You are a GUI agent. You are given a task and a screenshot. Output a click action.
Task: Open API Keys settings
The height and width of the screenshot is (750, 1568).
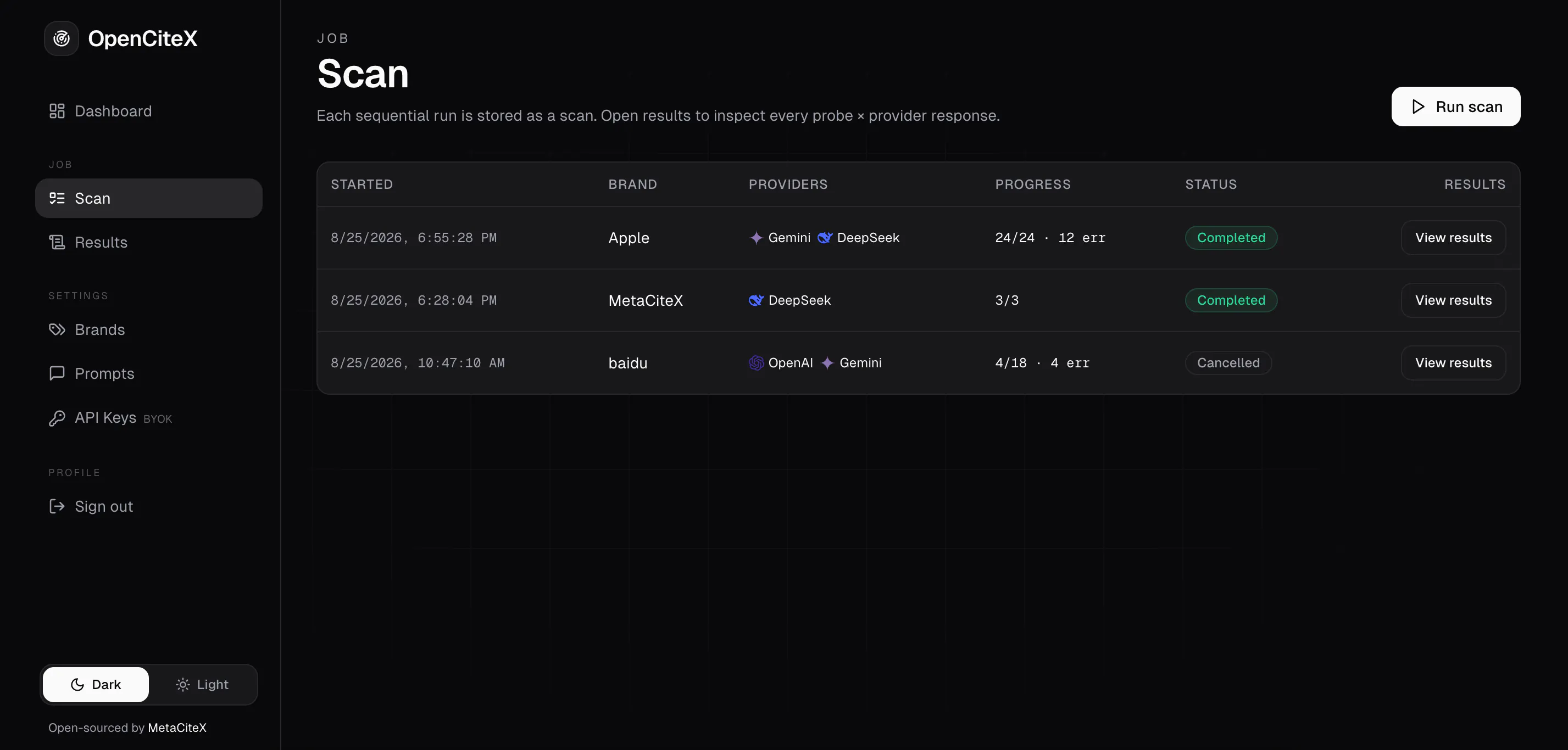coord(148,418)
